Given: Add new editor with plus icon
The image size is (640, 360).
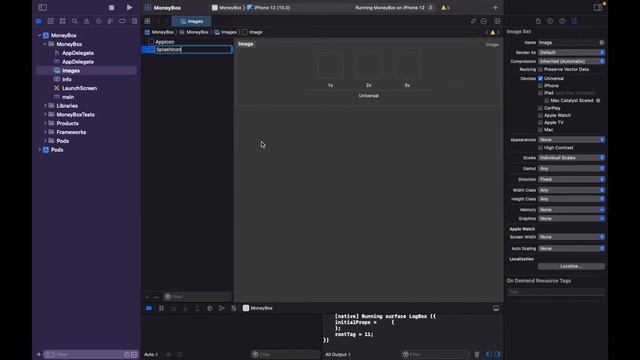Looking at the screenshot, I should (496, 7).
